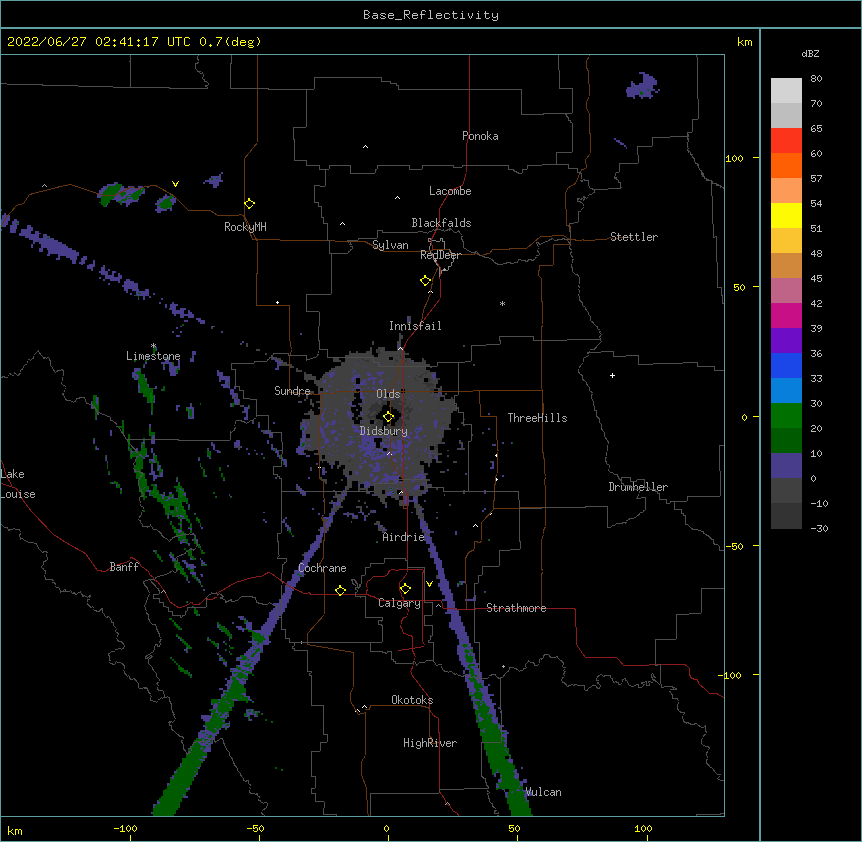Select the light blue 30-33 dBZ swatch
This screenshot has width=862, height=842.
(x=786, y=390)
